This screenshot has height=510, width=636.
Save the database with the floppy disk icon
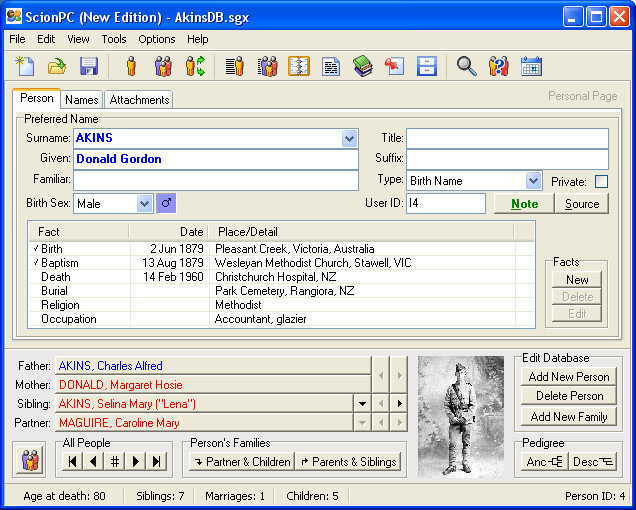coord(89,66)
